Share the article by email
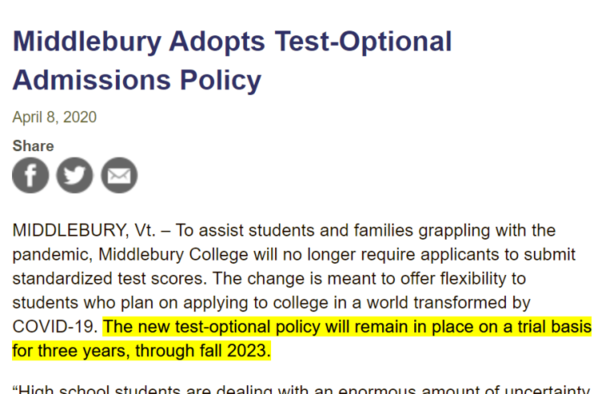This screenshot has height=394, width=600. click(x=119, y=175)
